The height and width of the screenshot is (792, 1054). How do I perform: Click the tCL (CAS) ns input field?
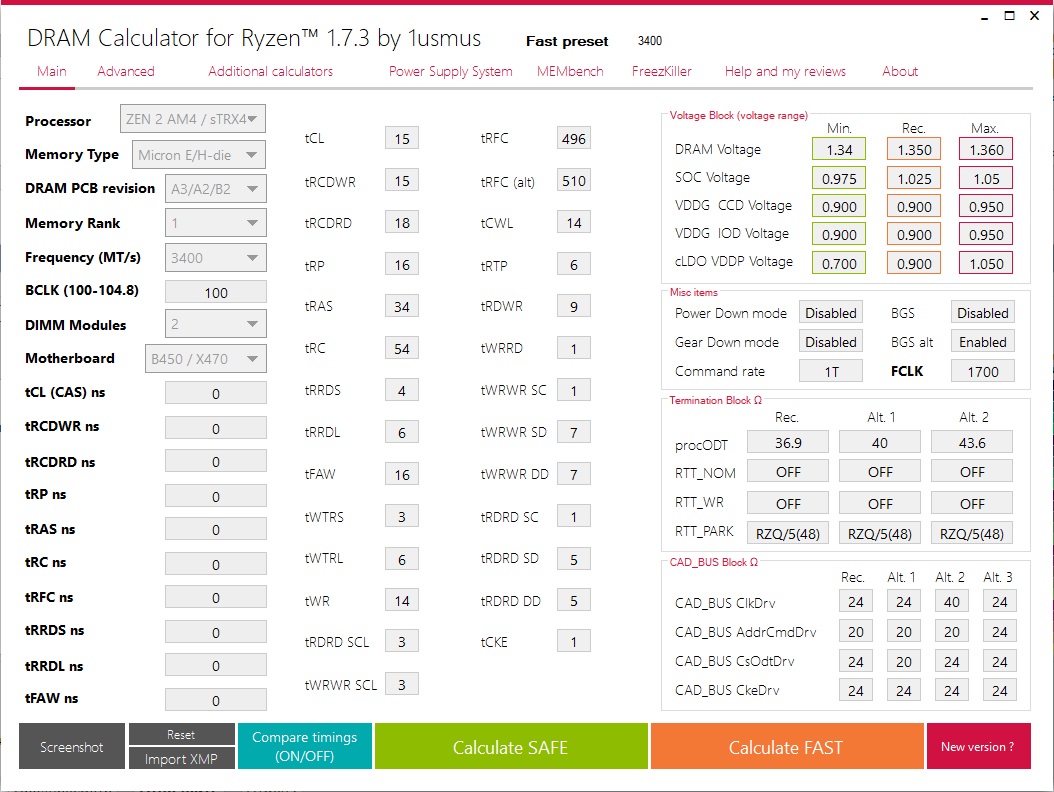click(215, 393)
